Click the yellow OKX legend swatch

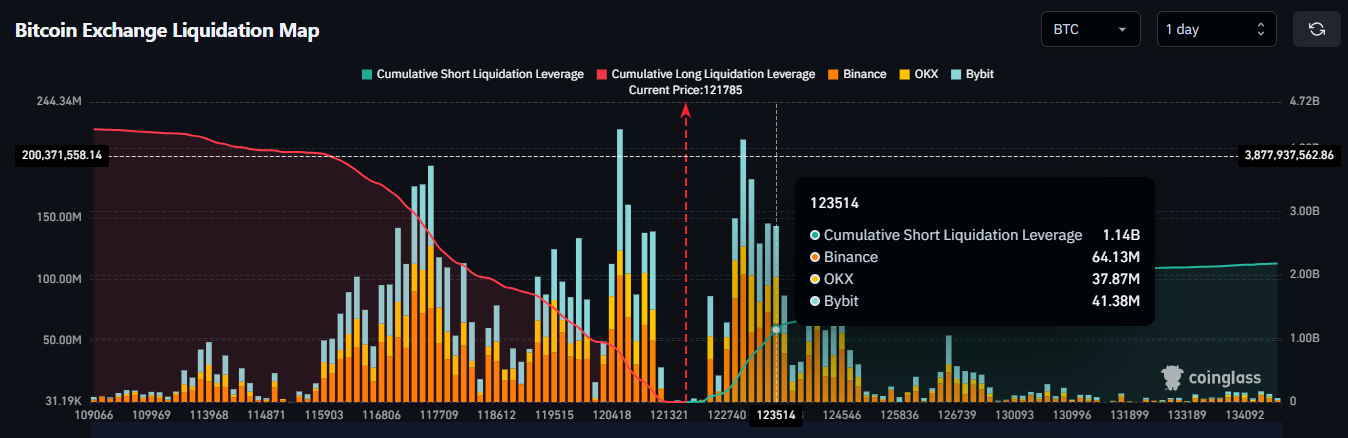point(904,74)
